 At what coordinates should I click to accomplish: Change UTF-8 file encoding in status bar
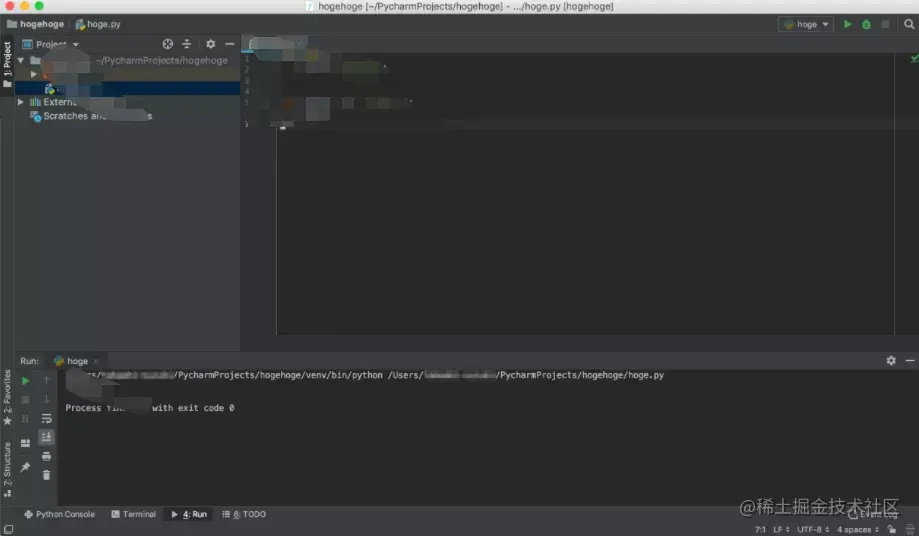click(813, 530)
